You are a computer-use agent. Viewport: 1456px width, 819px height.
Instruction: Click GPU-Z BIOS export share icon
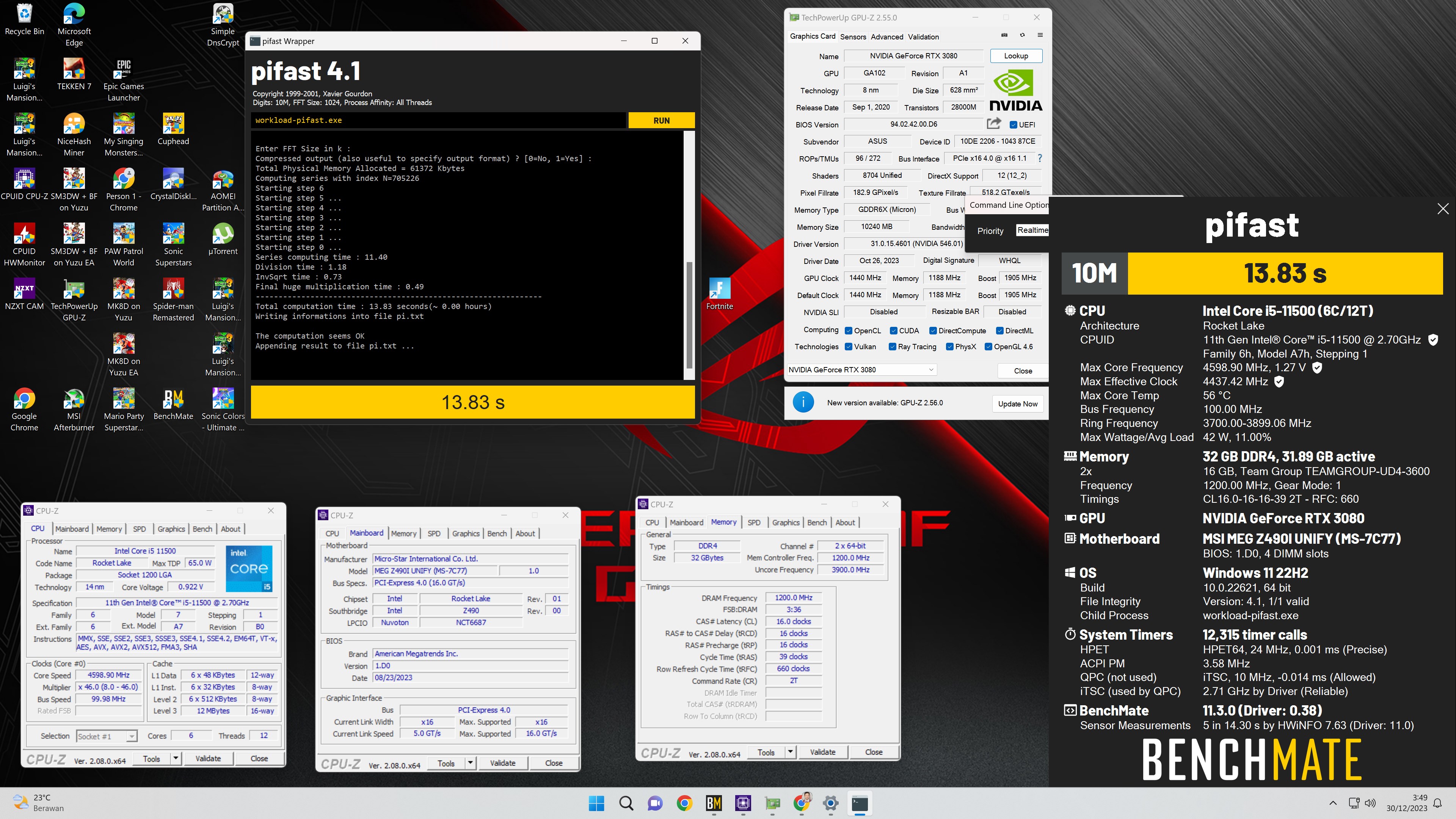click(x=994, y=123)
